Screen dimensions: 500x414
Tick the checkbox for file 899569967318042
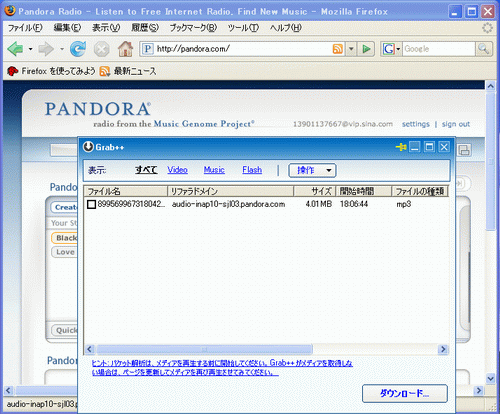point(91,204)
